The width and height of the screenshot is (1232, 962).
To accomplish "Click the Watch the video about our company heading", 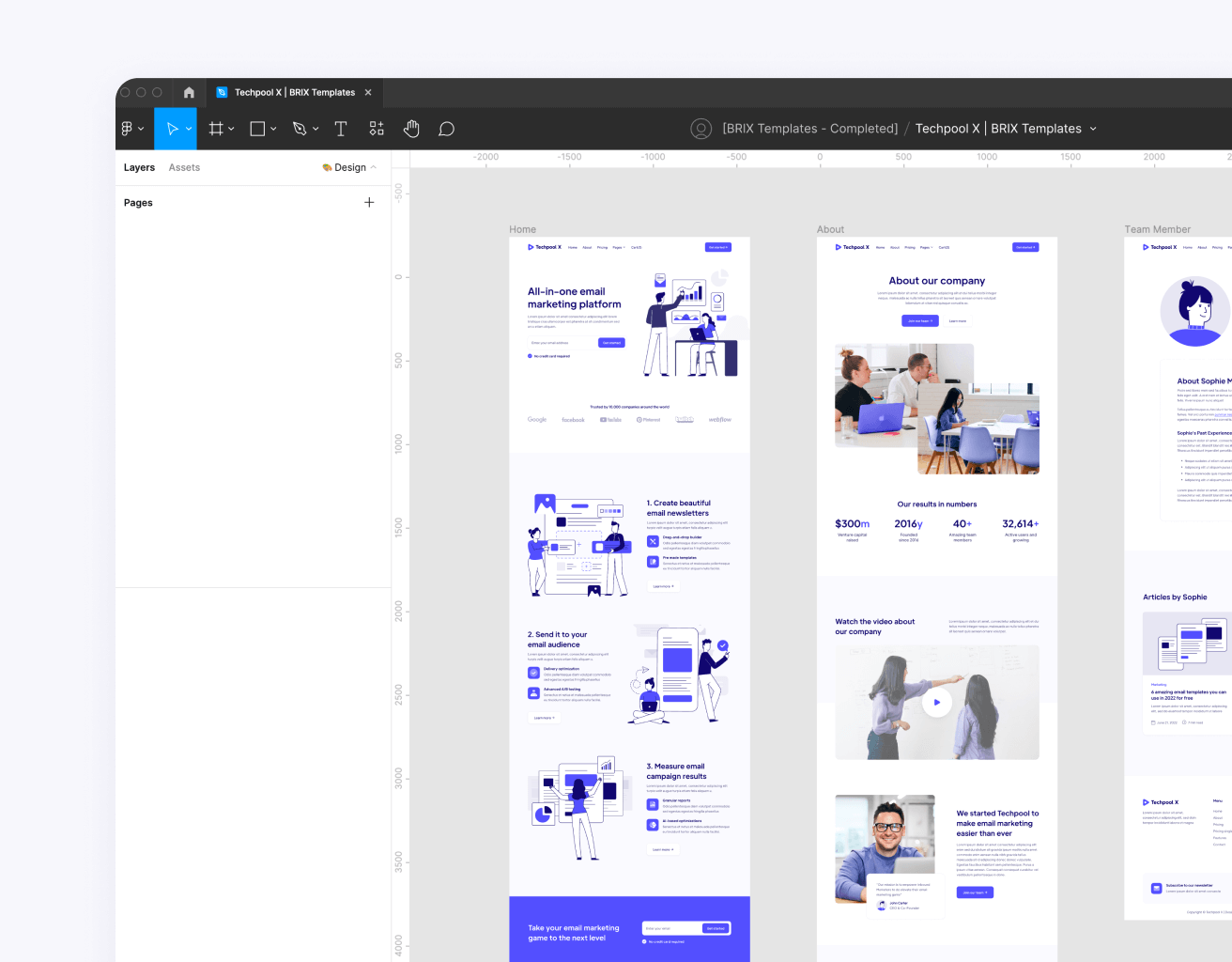I will 875,627.
